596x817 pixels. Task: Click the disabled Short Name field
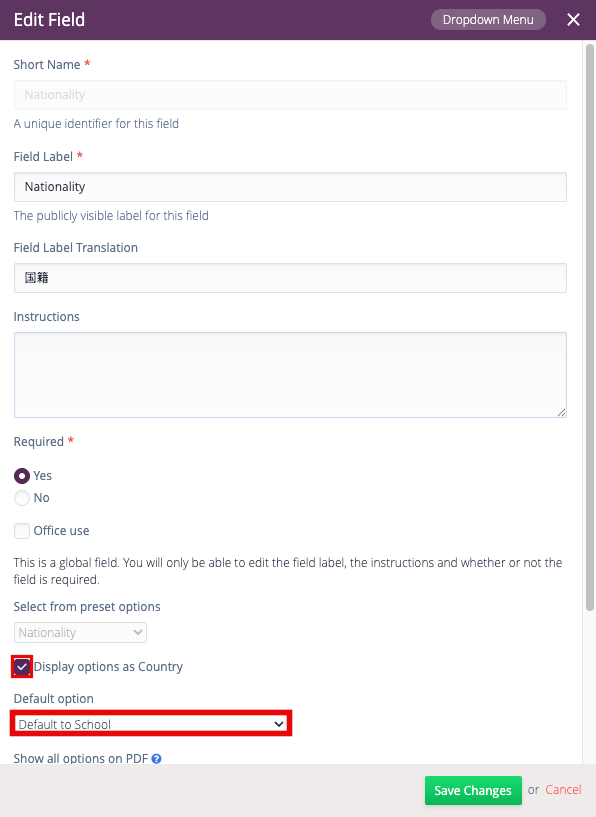(290, 95)
